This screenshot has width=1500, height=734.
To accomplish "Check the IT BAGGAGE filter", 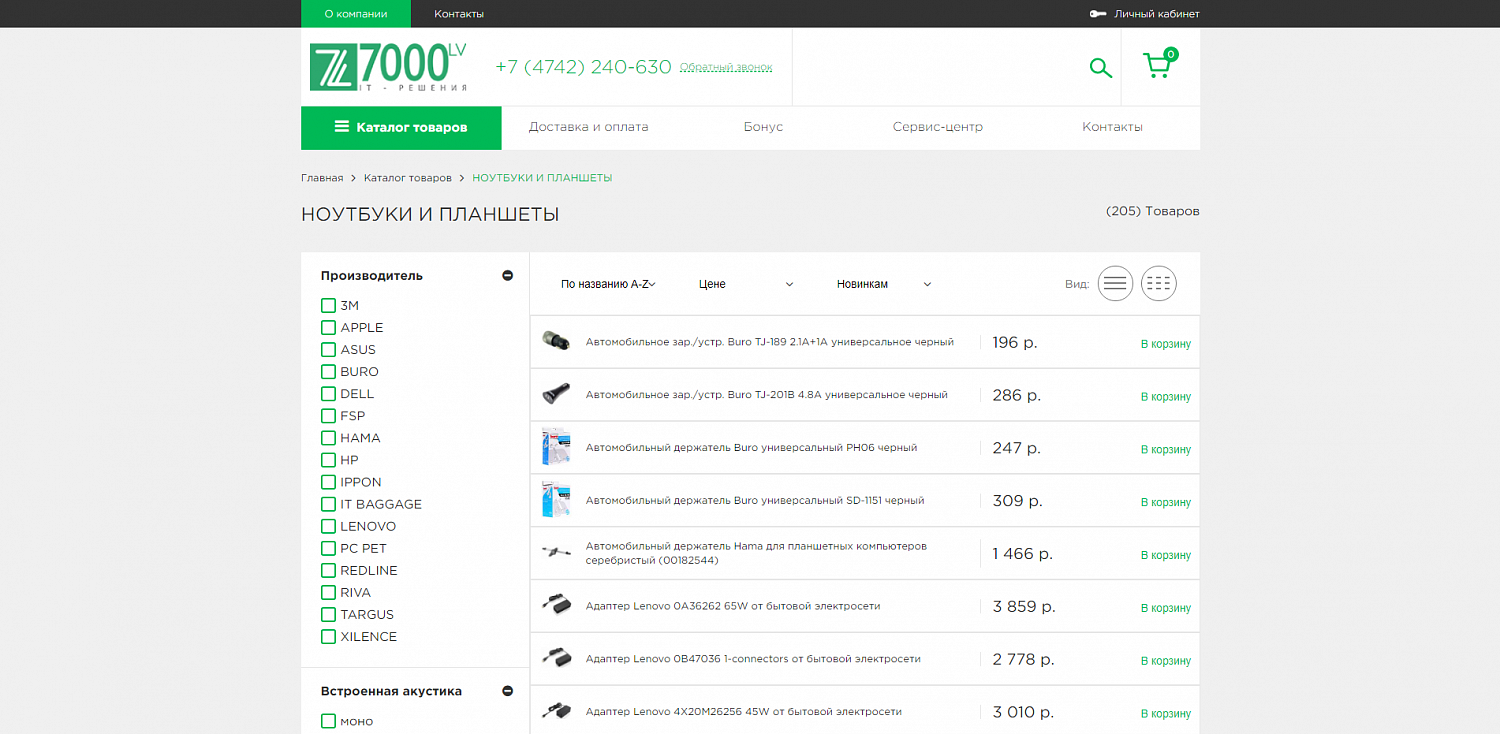I will point(328,504).
